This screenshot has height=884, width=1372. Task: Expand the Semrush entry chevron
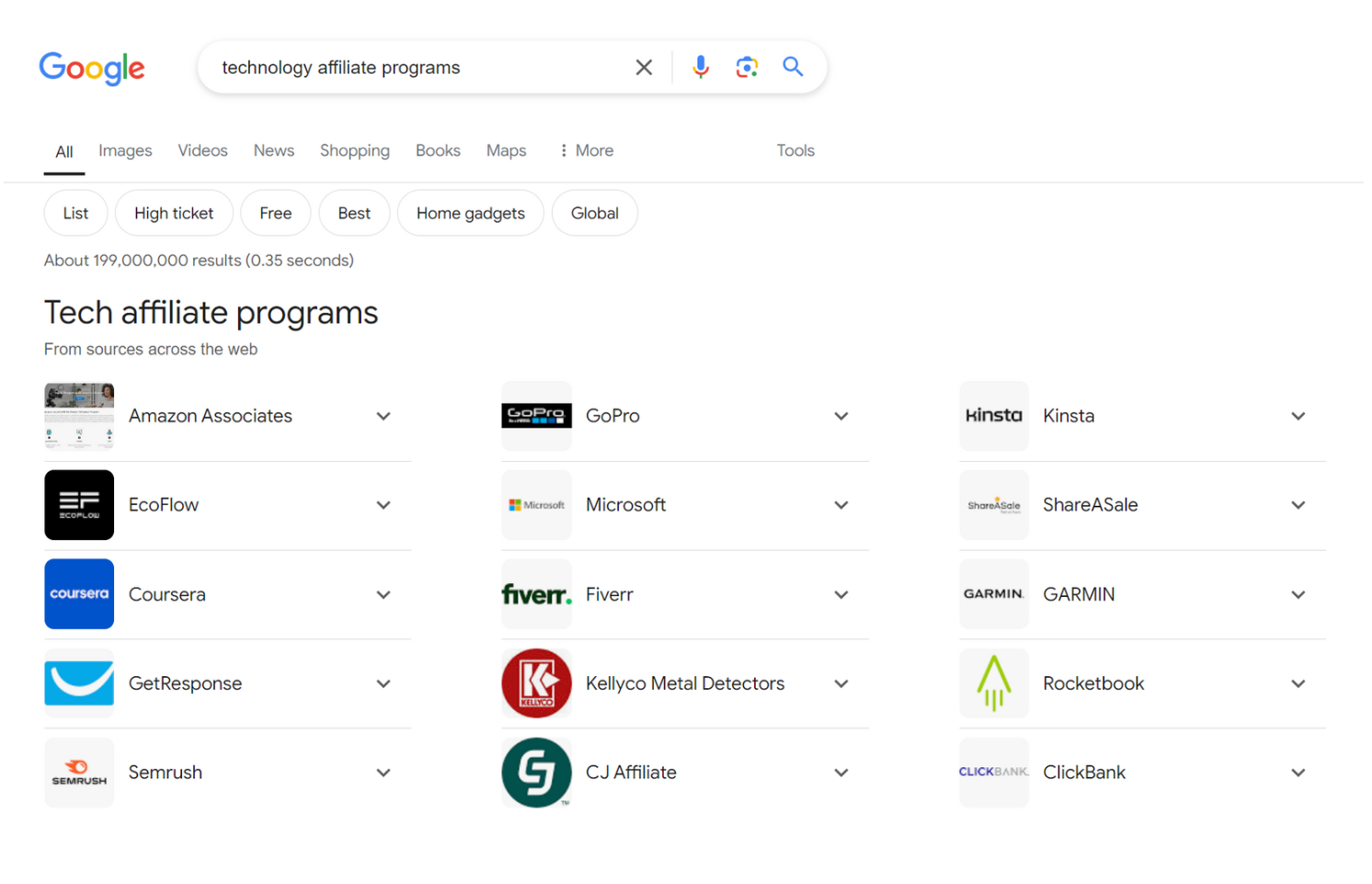pyautogui.click(x=383, y=773)
